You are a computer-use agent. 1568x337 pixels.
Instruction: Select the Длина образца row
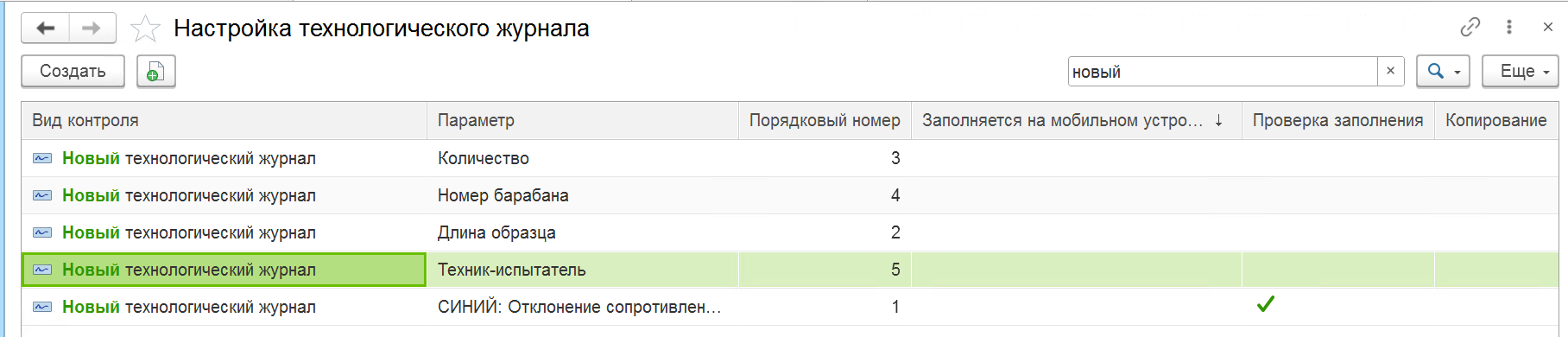790,232
